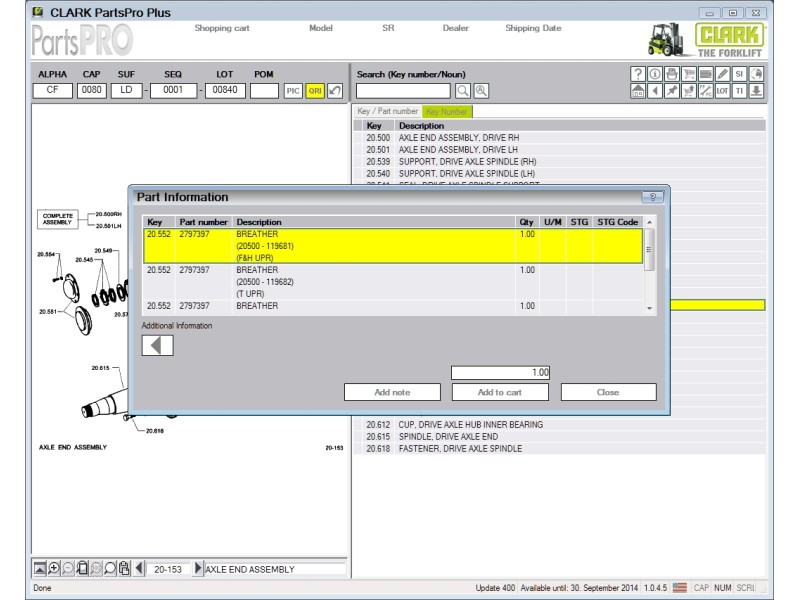This screenshot has height=600, width=800.
Task: Select row 20.500 AXLE END ASSEMBLY, DRIVE RH
Action: coord(559,138)
